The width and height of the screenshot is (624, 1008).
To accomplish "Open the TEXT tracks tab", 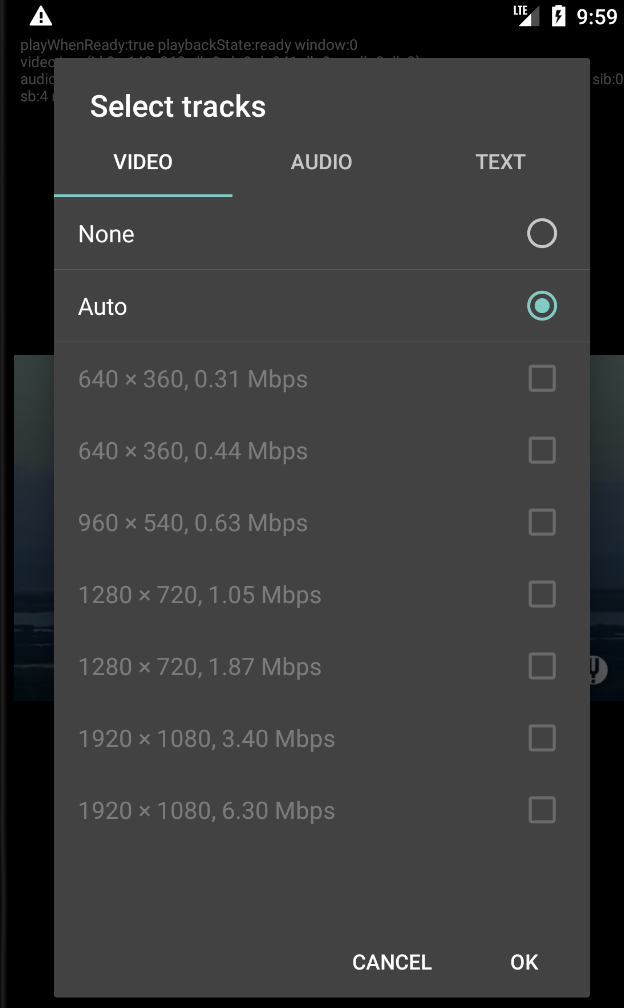I will (x=500, y=162).
